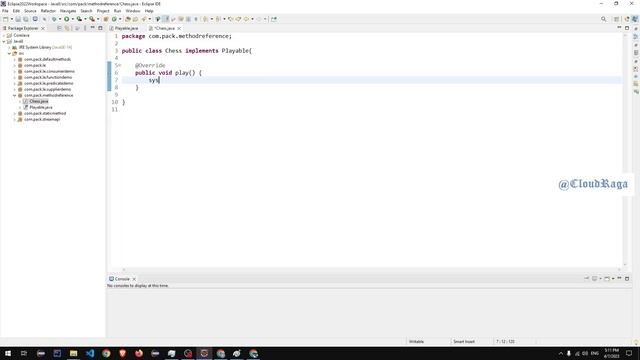
Task: Click the New file toolbar icon
Action: pyautogui.click(x=5, y=19)
